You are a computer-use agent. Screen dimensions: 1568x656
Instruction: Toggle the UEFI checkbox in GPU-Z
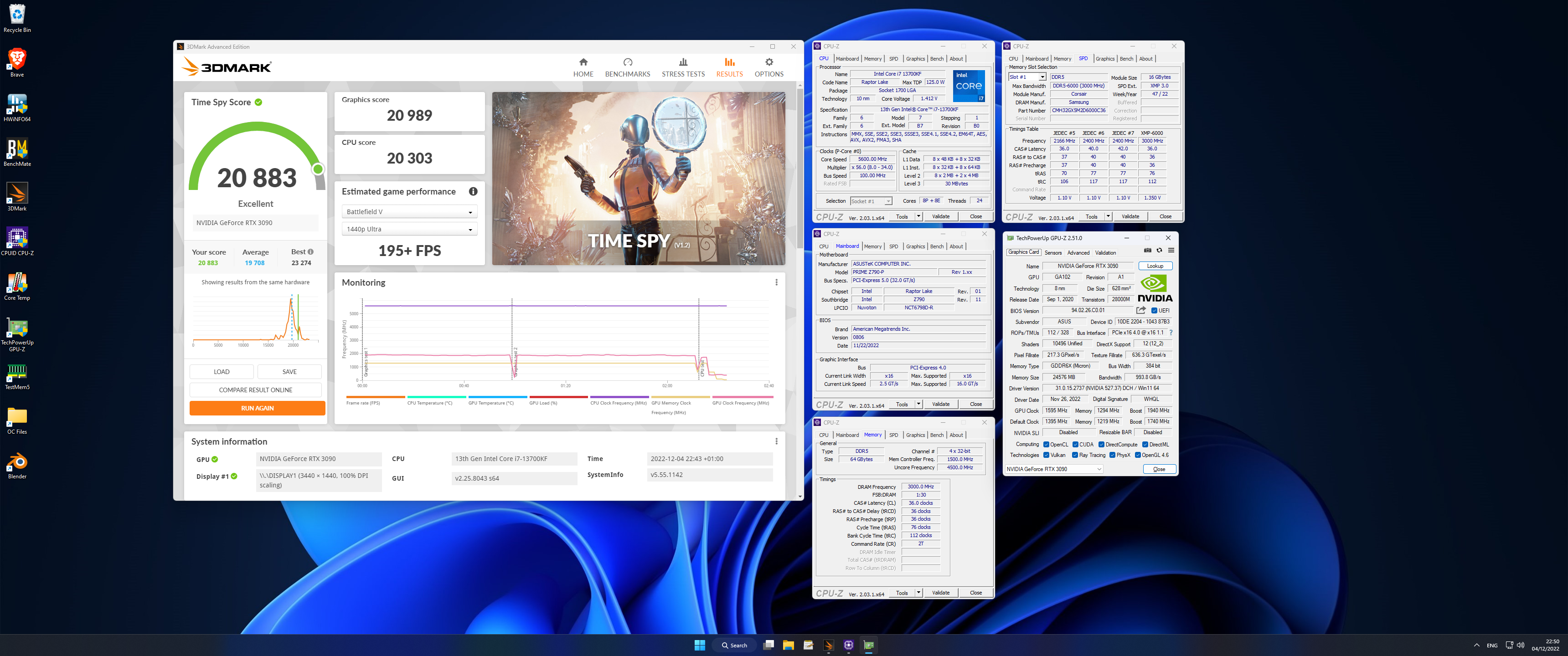[1154, 311]
